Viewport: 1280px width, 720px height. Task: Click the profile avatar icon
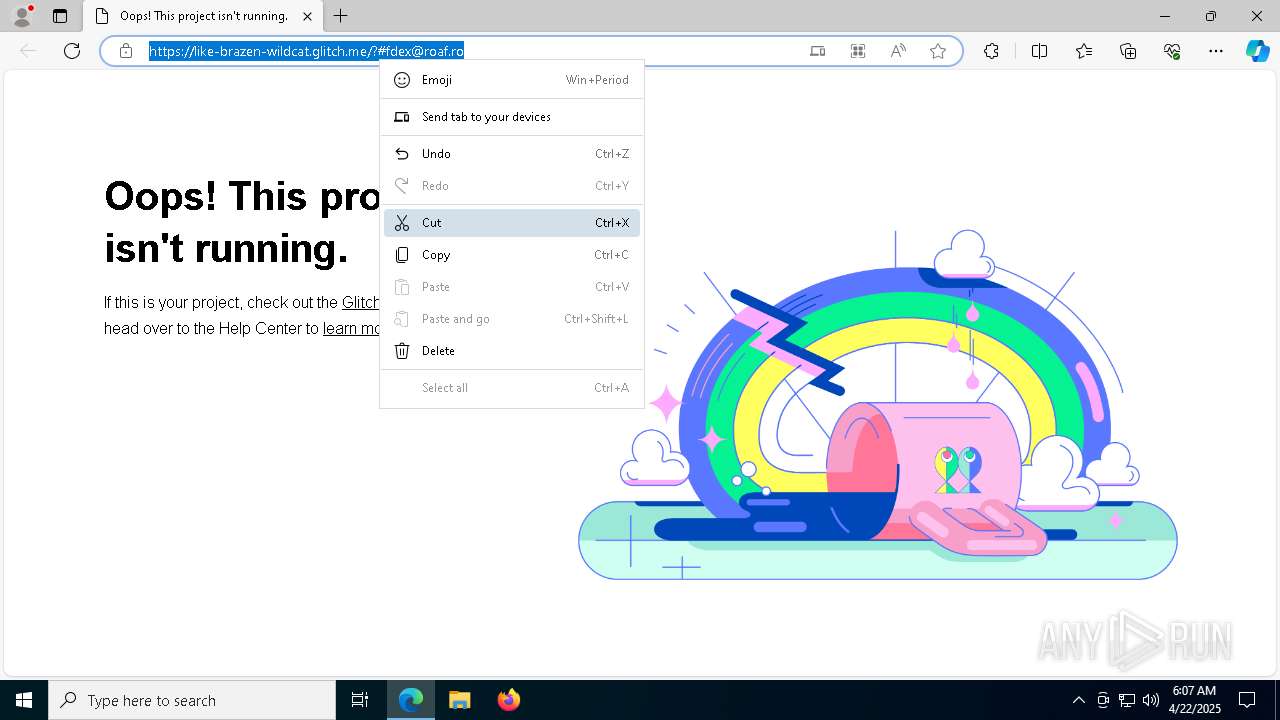22,16
